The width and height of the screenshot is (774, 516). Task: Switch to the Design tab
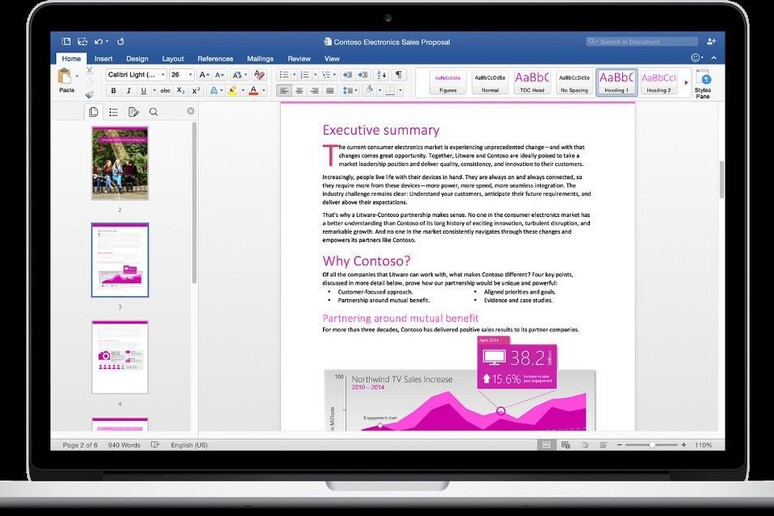137,58
